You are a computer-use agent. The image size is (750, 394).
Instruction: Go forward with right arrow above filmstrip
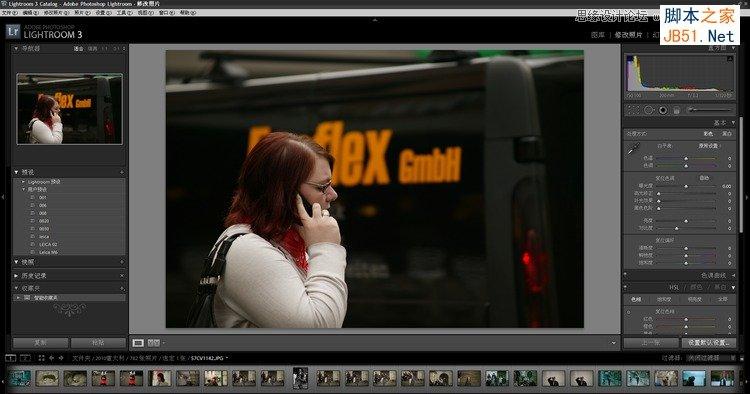61,358
